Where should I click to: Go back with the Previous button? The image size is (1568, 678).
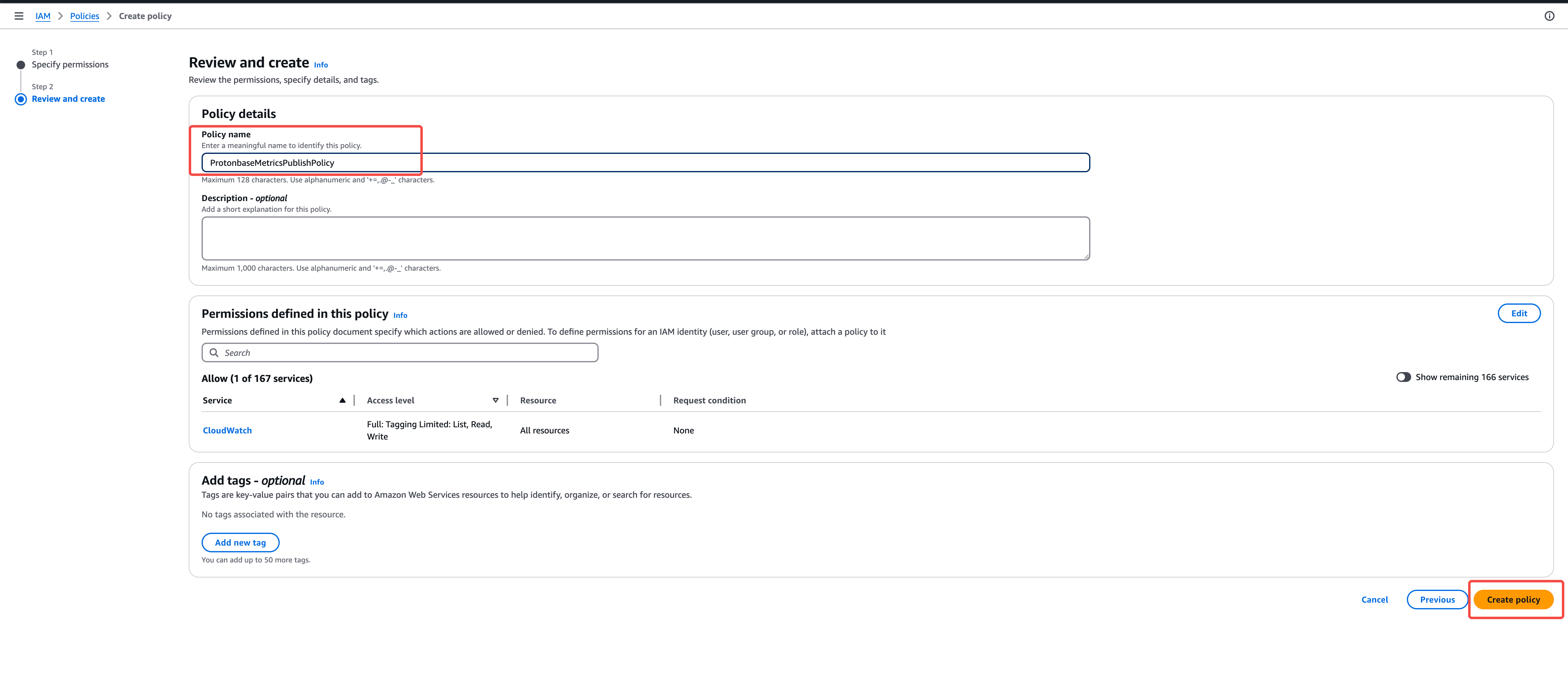point(1437,600)
